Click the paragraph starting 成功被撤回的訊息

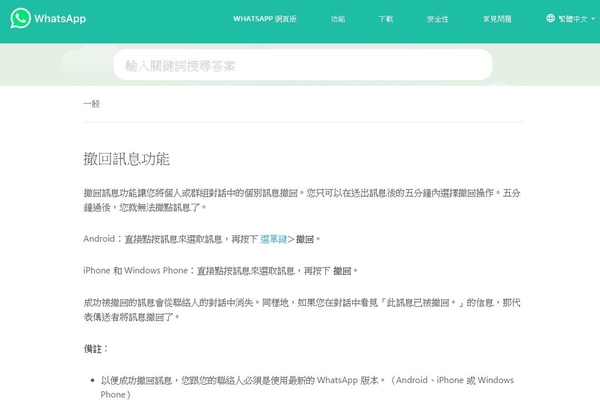tap(301, 309)
